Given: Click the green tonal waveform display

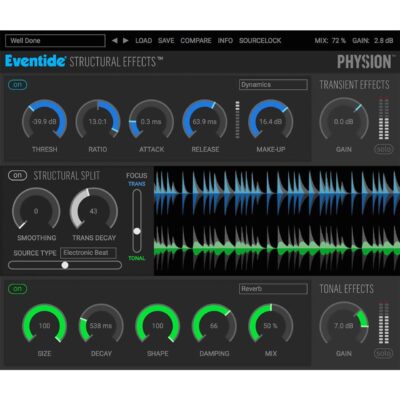Looking at the screenshot, I should click(277, 248).
